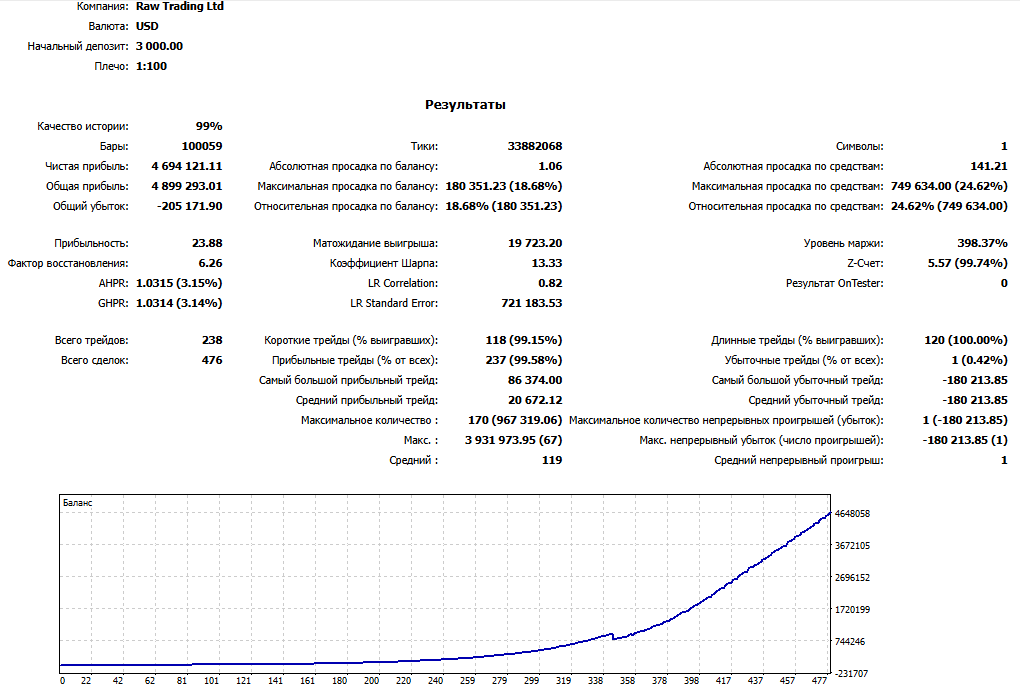Click the Результаты heading
The width and height of the screenshot is (1020, 691).
tap(465, 105)
